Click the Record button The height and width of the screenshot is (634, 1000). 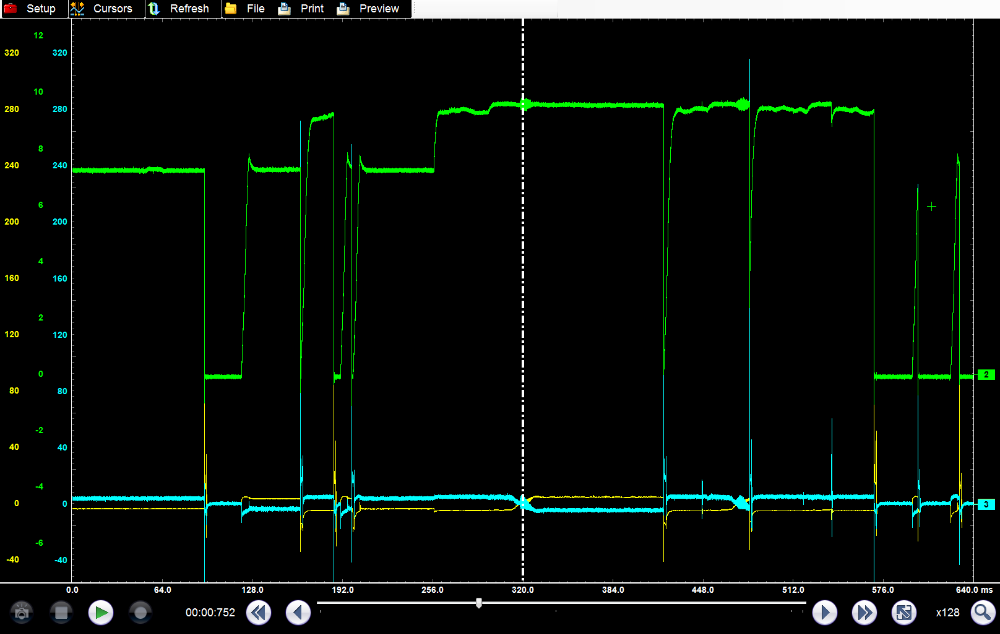click(140, 612)
